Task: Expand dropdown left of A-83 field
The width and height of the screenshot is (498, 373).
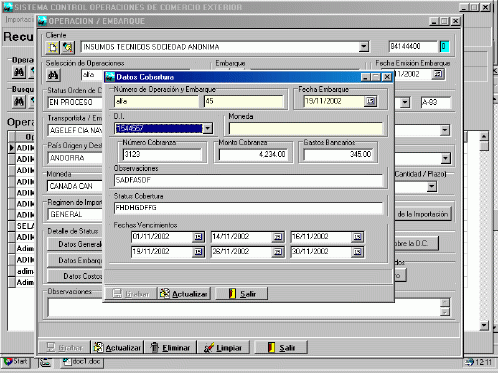Action: point(405,102)
